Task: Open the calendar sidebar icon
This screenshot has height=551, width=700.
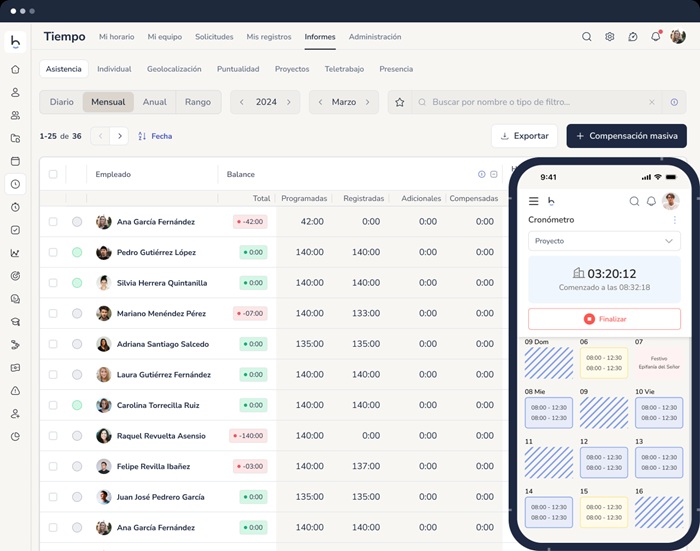Action: 15,161
